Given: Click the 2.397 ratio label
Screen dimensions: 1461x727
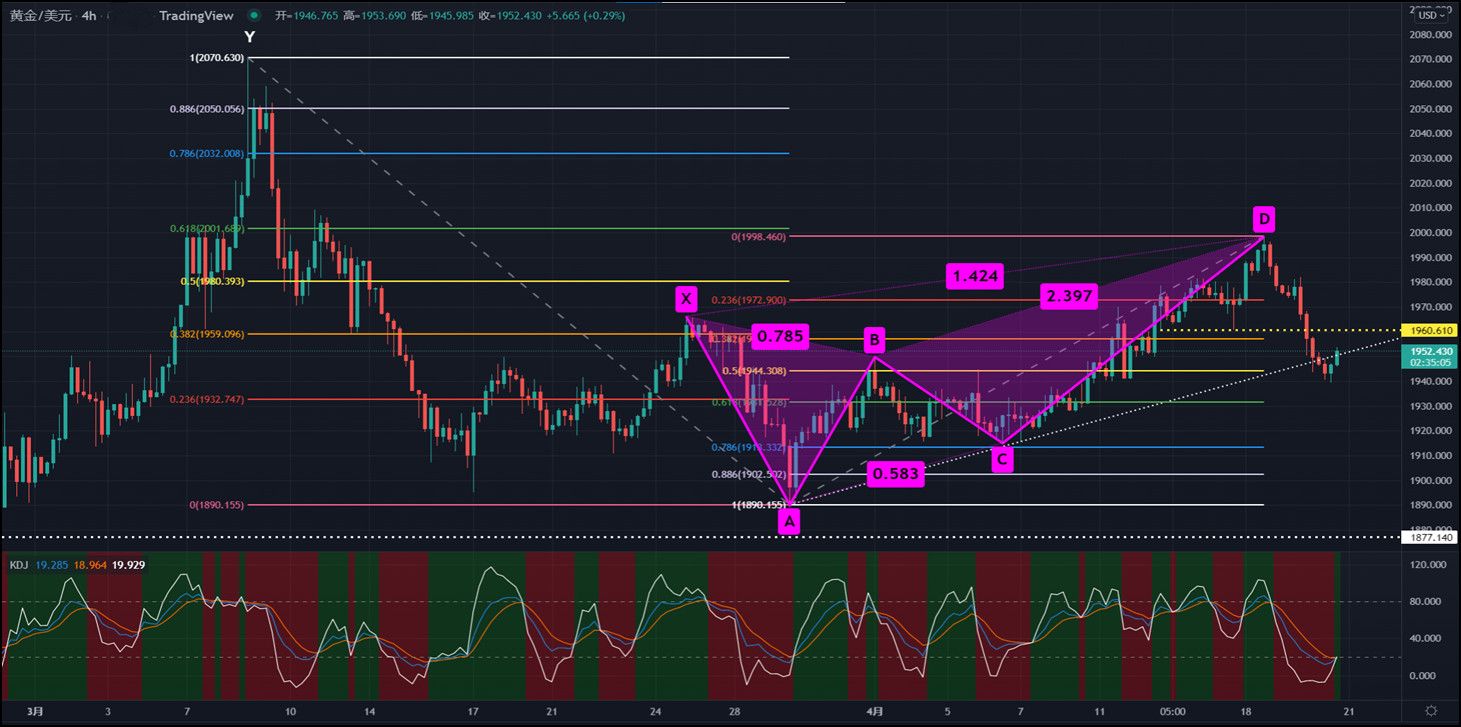Looking at the screenshot, I should (x=1070, y=296).
